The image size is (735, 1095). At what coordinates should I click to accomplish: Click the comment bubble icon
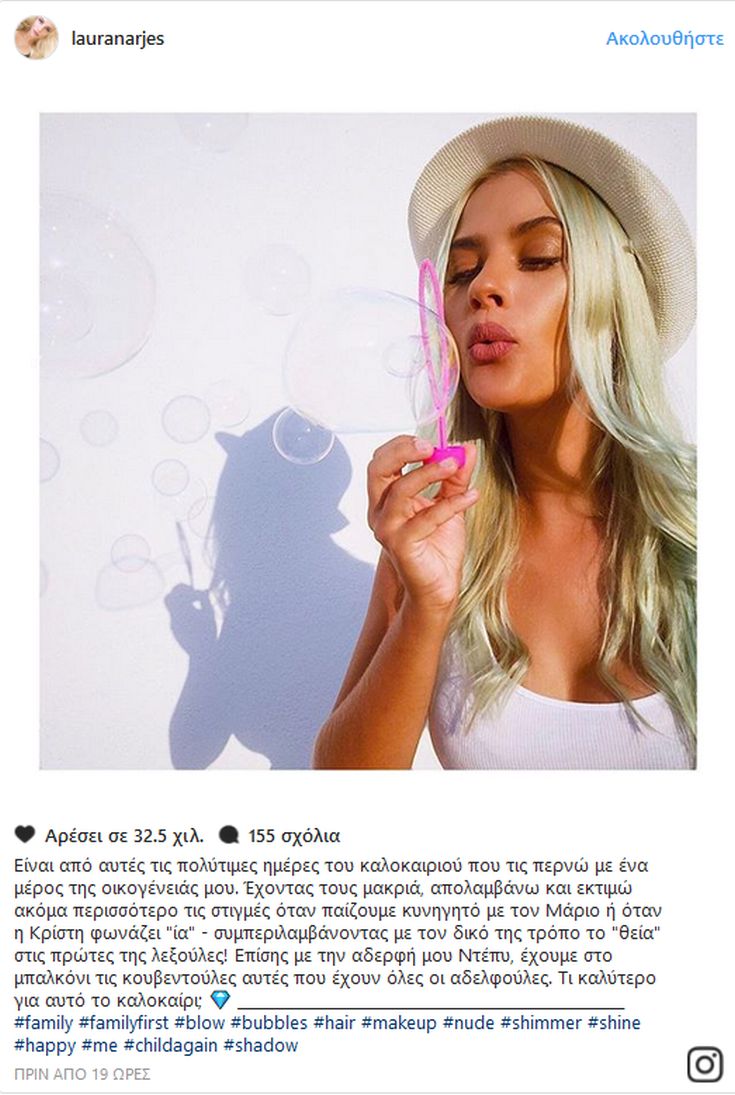(229, 835)
